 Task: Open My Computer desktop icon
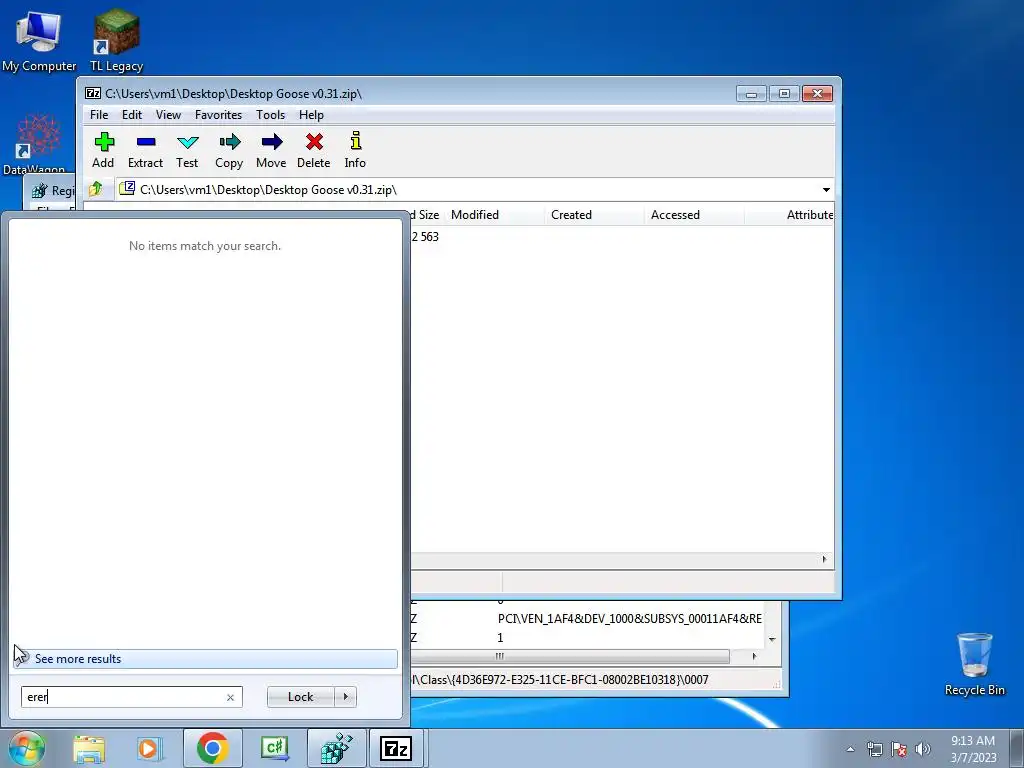point(39,40)
